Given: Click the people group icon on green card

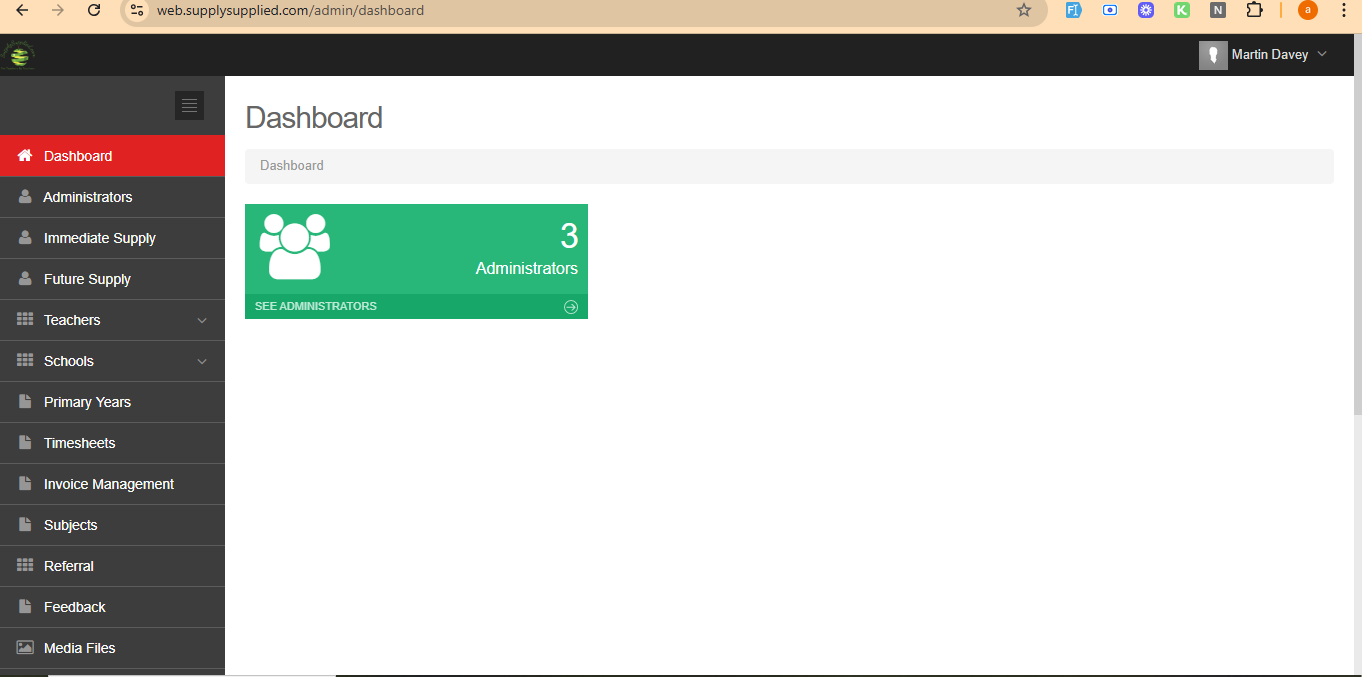Looking at the screenshot, I should click(294, 246).
